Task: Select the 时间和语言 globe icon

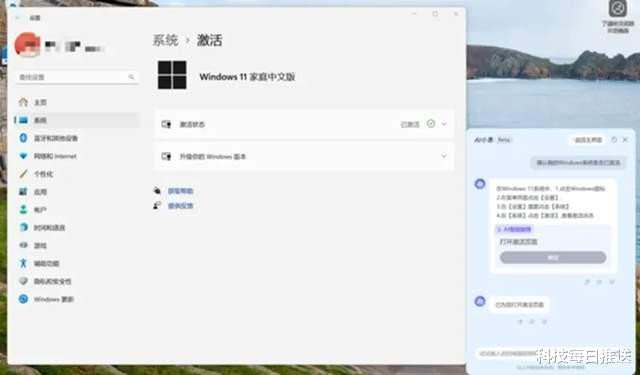Action: point(23,227)
